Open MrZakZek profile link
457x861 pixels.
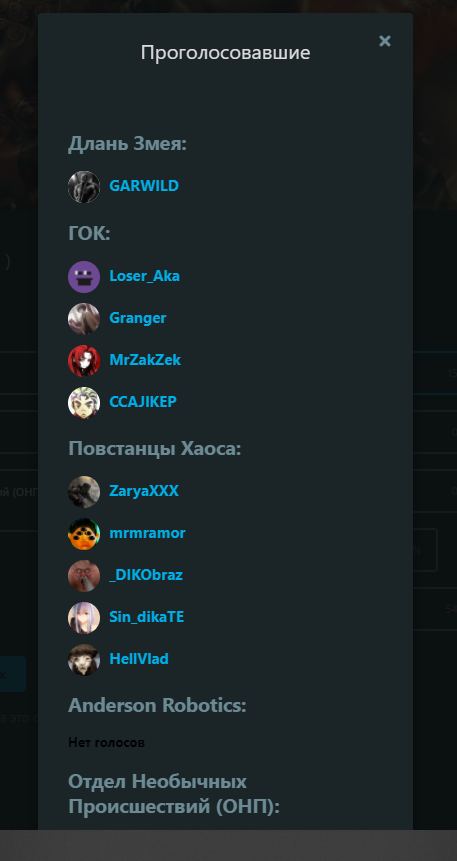tap(145, 360)
